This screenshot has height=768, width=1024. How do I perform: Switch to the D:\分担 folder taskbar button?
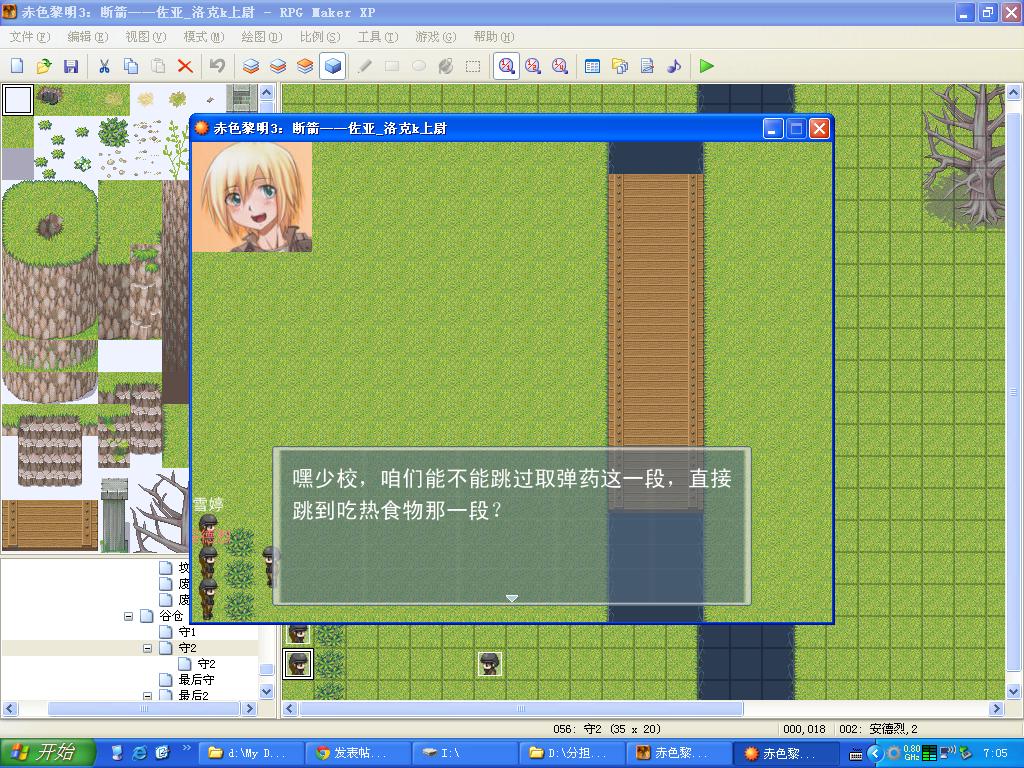tap(571, 753)
